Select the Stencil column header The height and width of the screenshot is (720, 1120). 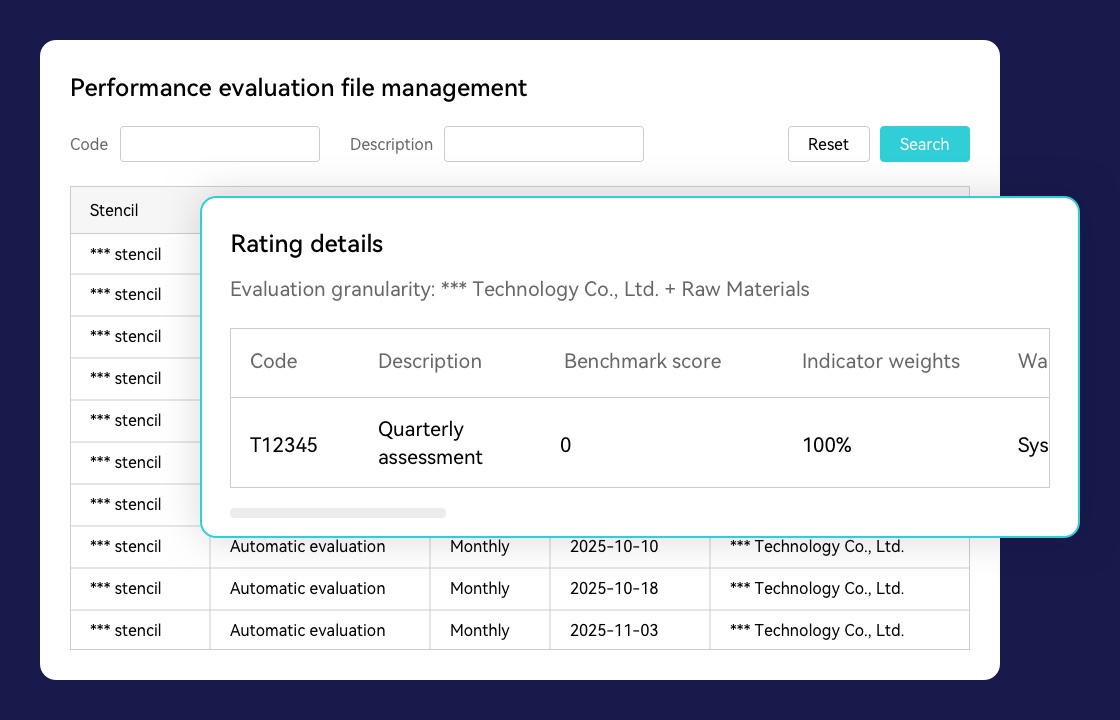114,210
